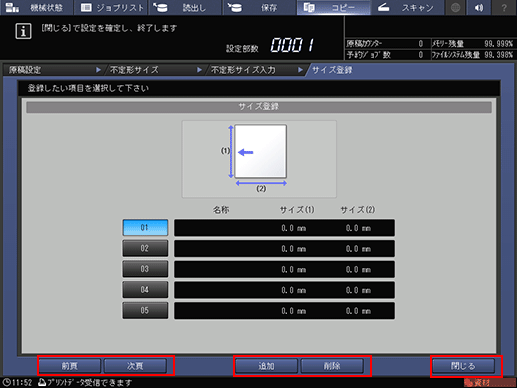Open the 保存 store tab
This screenshot has height=388, width=517.
(x=259, y=7)
